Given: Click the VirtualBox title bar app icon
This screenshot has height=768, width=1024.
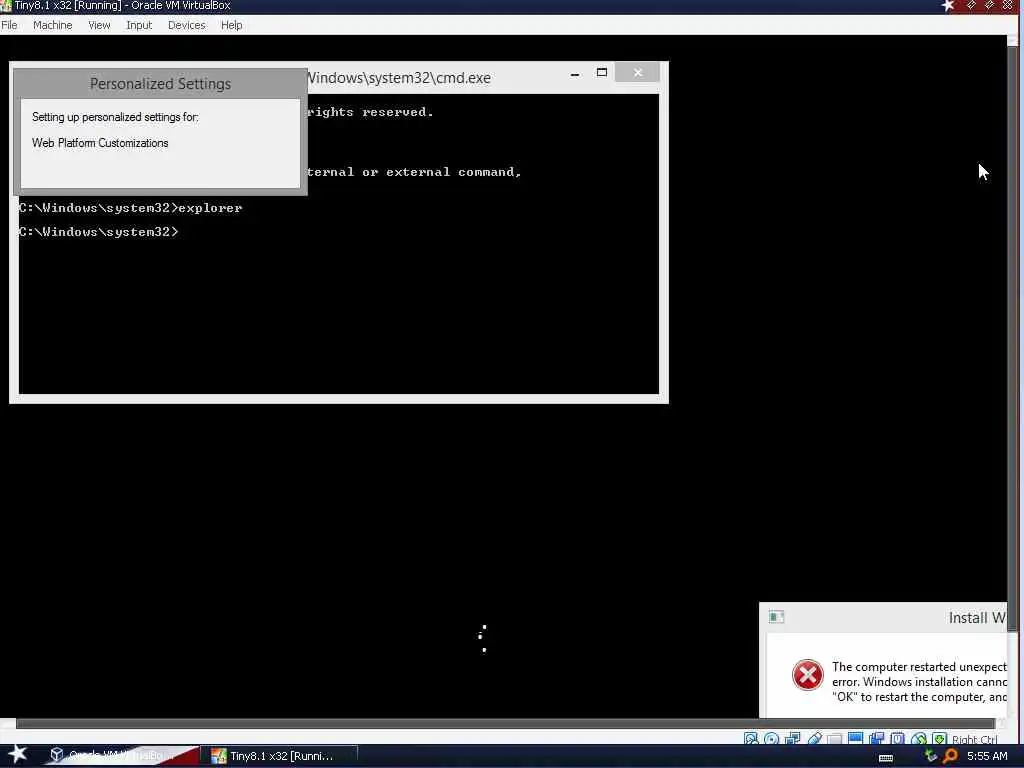Looking at the screenshot, I should tap(6, 6).
